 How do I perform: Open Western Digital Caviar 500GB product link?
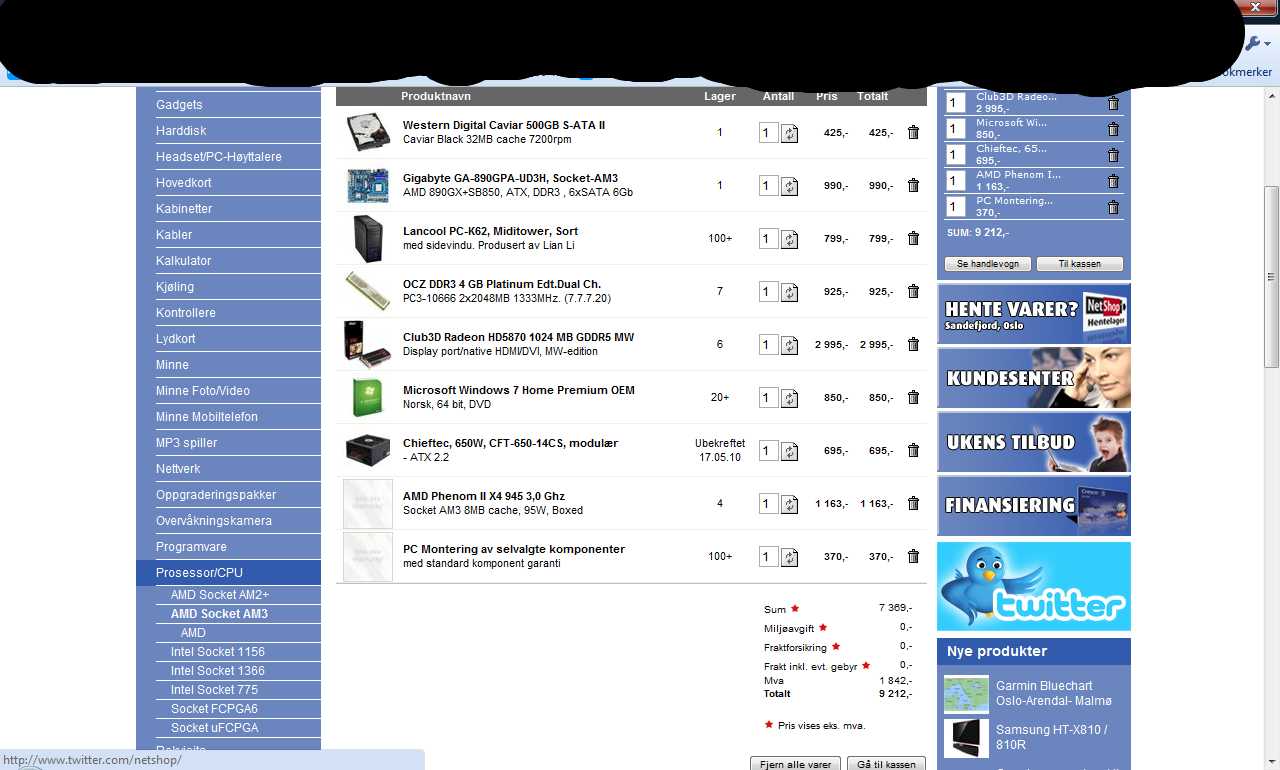tap(504, 125)
